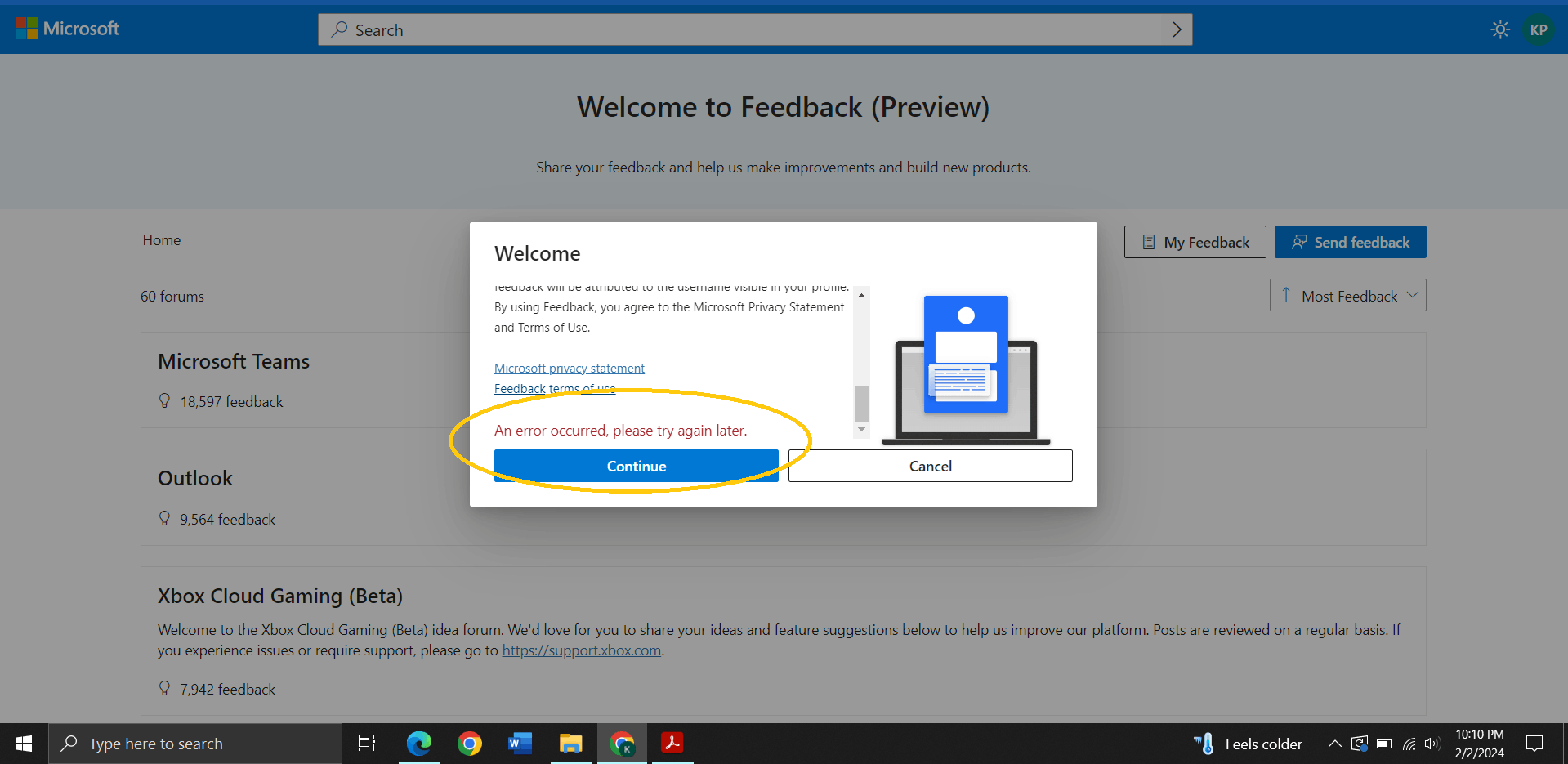Open the Microsoft privacy statement link
The image size is (1568, 764).
click(x=570, y=369)
